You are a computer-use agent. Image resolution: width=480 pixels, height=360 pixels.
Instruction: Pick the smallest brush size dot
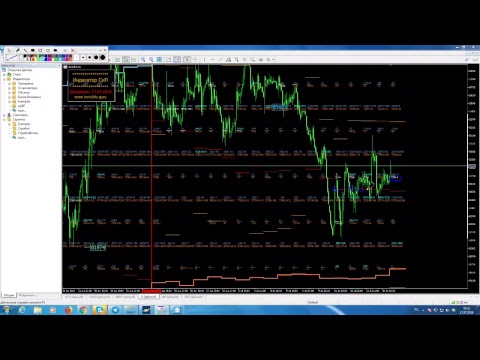pos(76,57)
